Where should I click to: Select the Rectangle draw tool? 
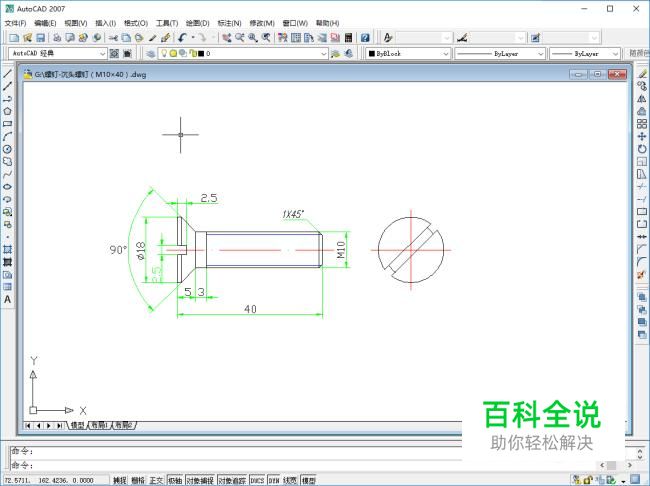click(x=7, y=124)
